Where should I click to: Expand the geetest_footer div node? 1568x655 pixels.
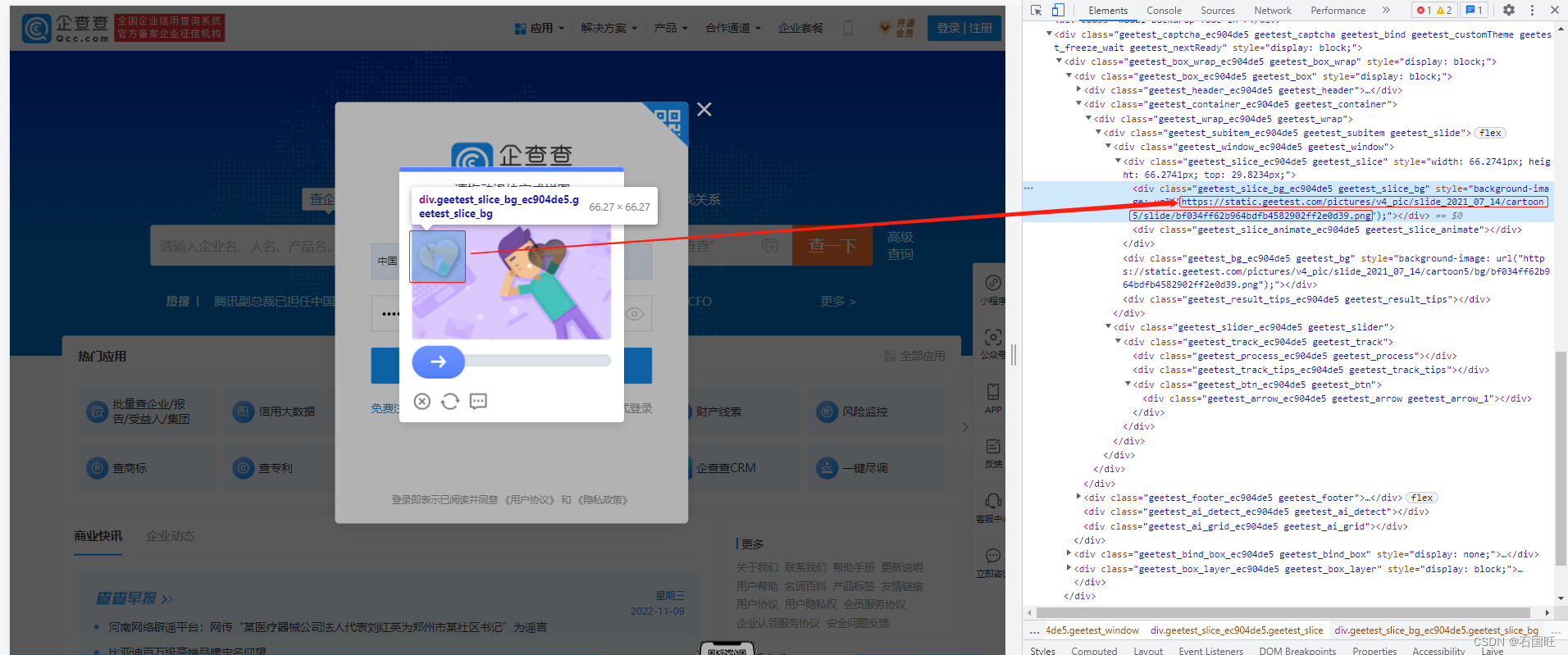coord(1078,497)
